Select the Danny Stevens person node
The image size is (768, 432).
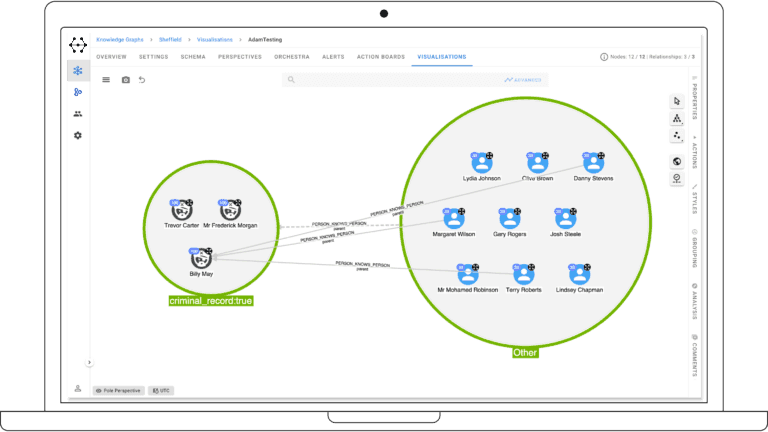pos(593,163)
